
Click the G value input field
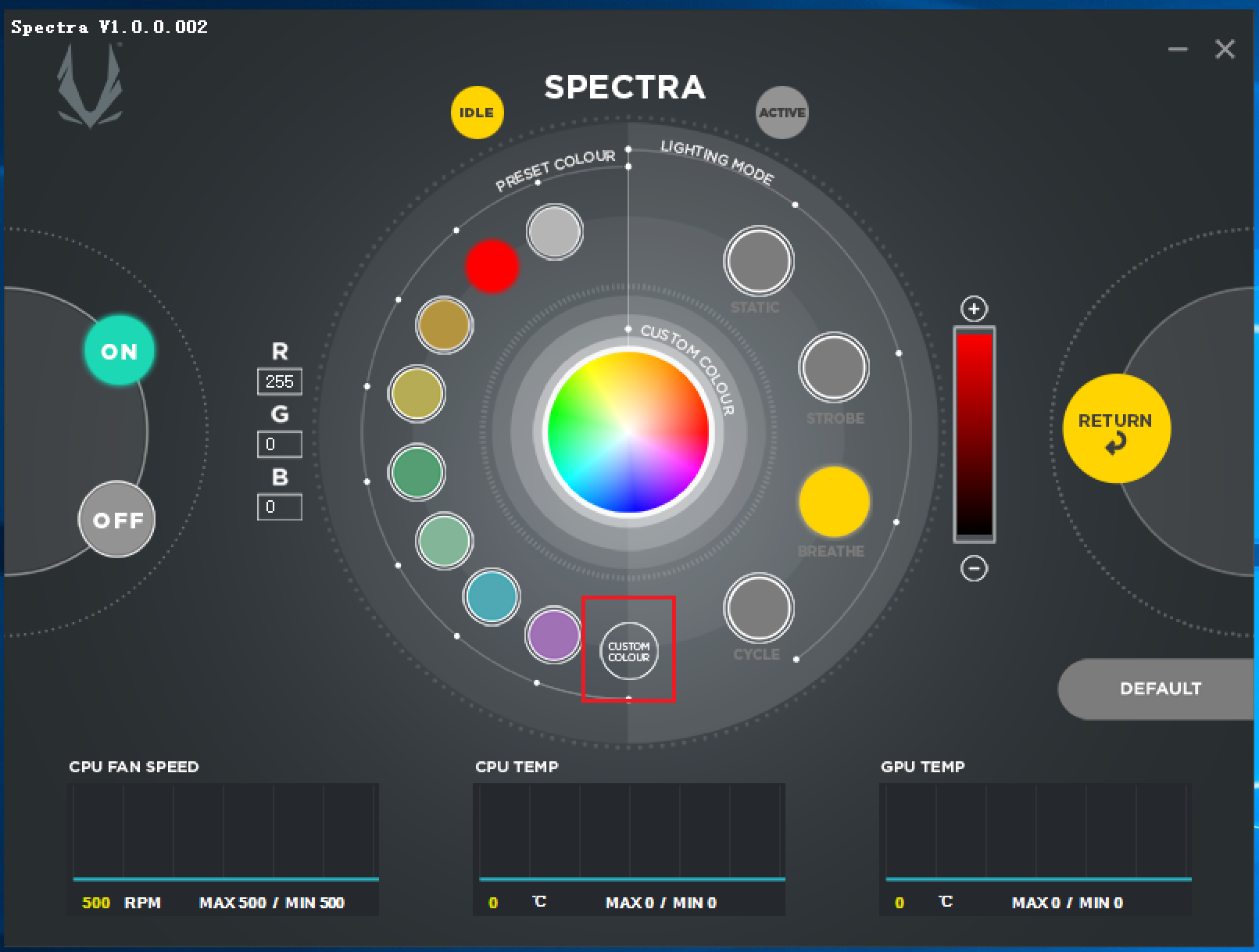[x=280, y=445]
